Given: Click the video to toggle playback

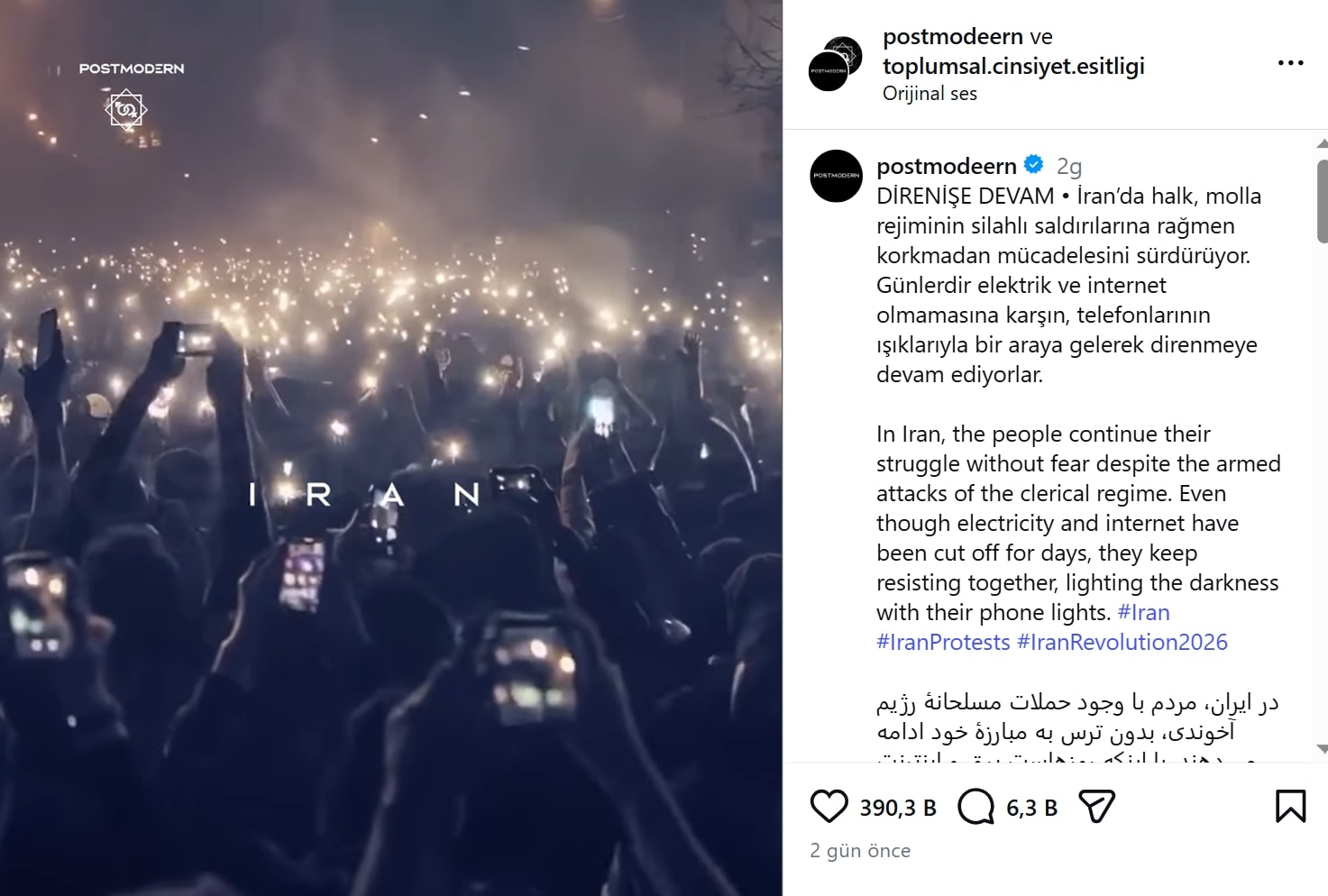Looking at the screenshot, I should pos(391,448).
